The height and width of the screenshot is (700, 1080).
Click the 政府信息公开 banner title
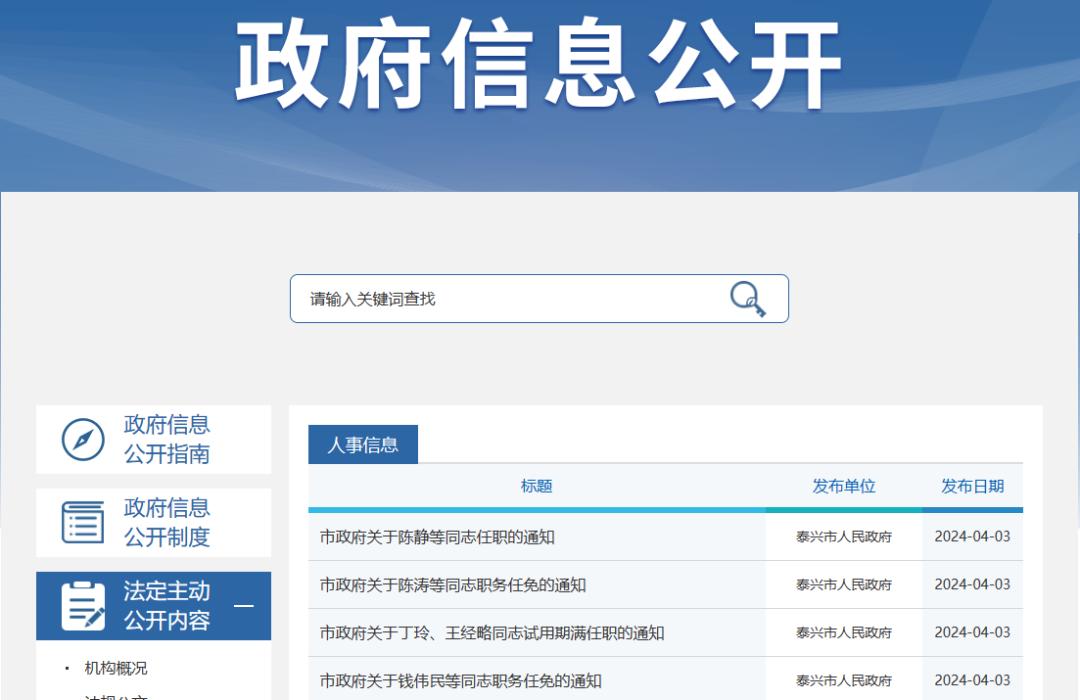pyautogui.click(x=538, y=65)
